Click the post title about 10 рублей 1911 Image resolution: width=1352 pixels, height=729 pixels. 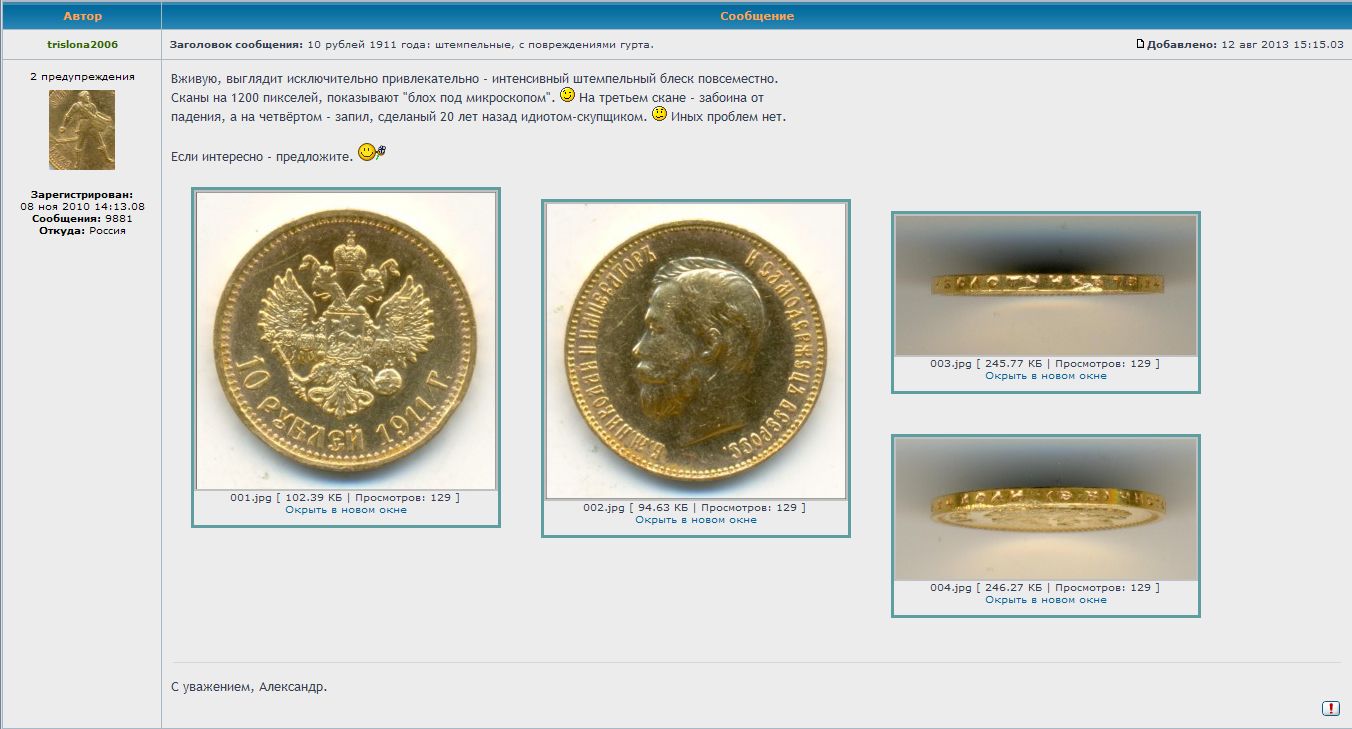coord(480,44)
